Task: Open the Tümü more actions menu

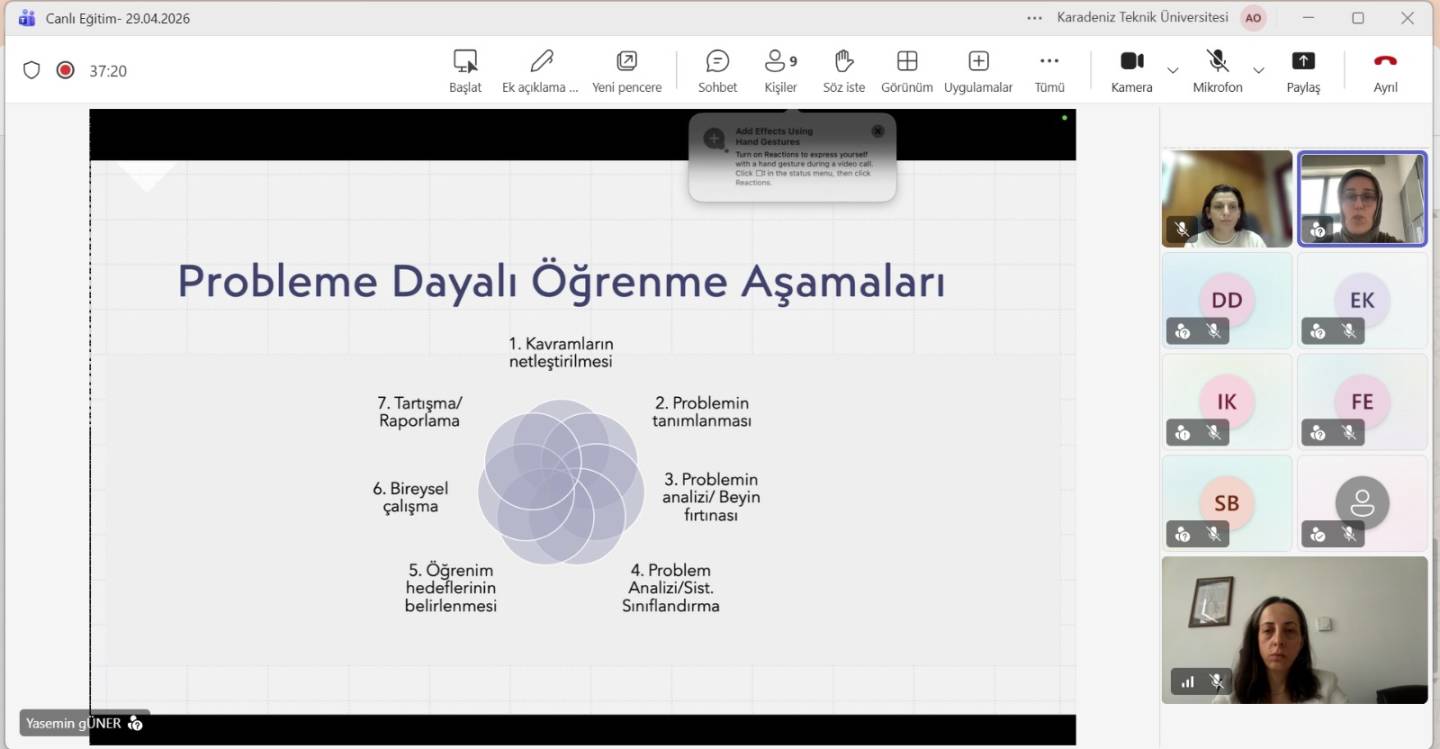Action: [1049, 70]
